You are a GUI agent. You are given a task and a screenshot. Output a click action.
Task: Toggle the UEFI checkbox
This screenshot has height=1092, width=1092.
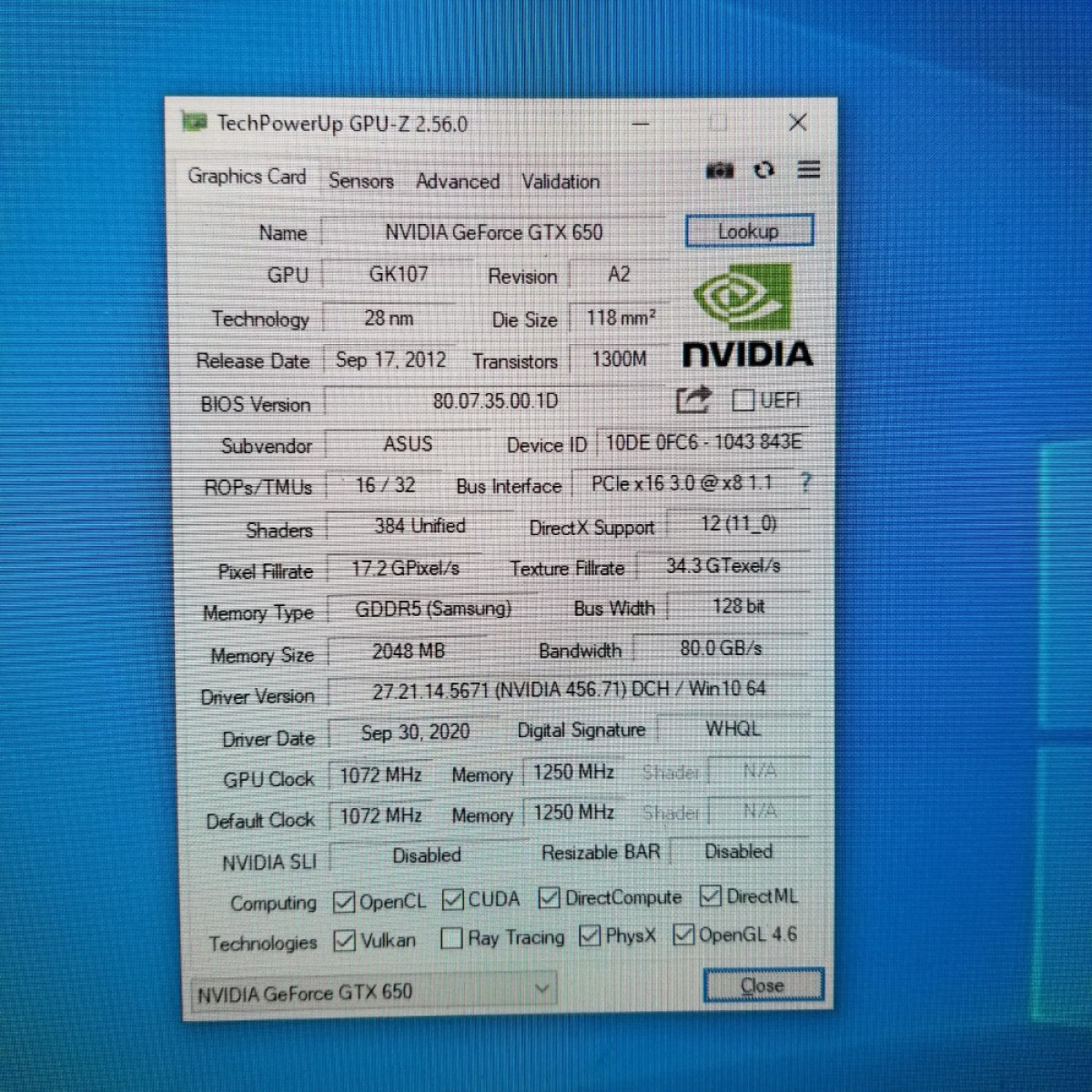click(743, 400)
